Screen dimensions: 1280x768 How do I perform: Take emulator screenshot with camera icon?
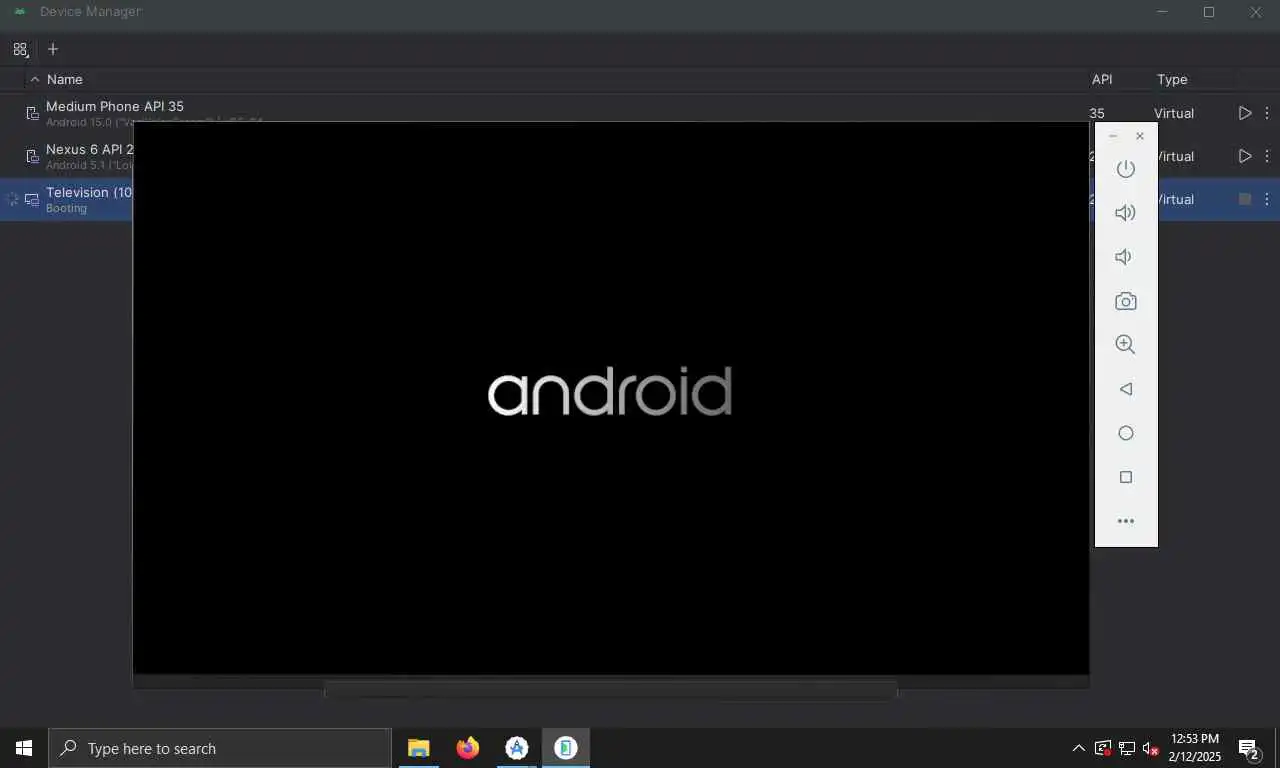click(1126, 301)
